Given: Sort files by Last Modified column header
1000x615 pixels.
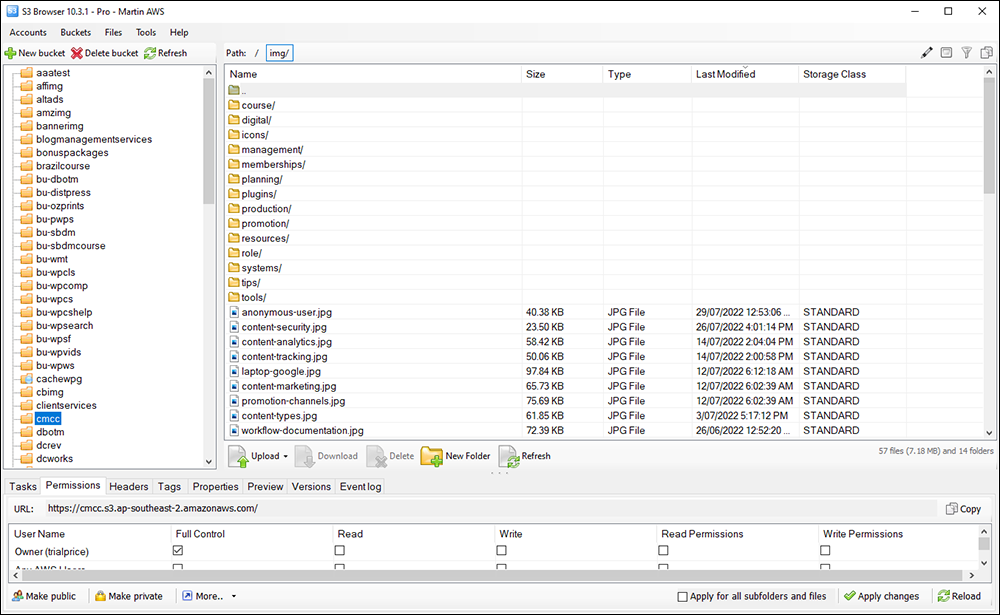Looking at the screenshot, I should click(745, 74).
